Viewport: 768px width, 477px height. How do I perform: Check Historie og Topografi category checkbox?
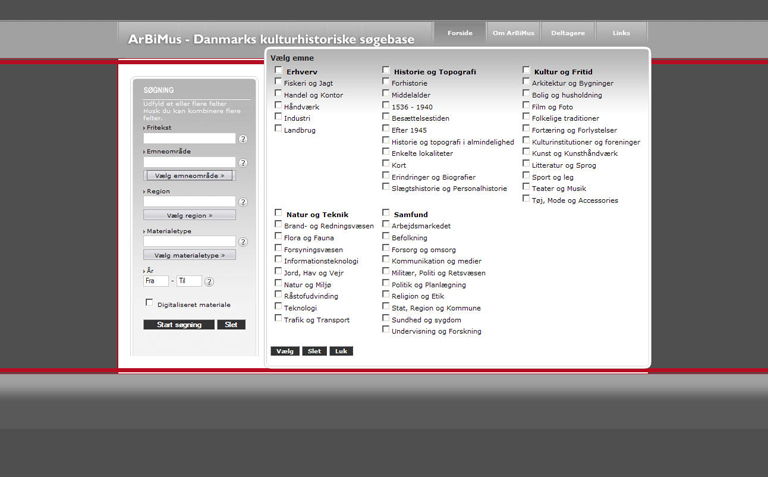coord(386,70)
